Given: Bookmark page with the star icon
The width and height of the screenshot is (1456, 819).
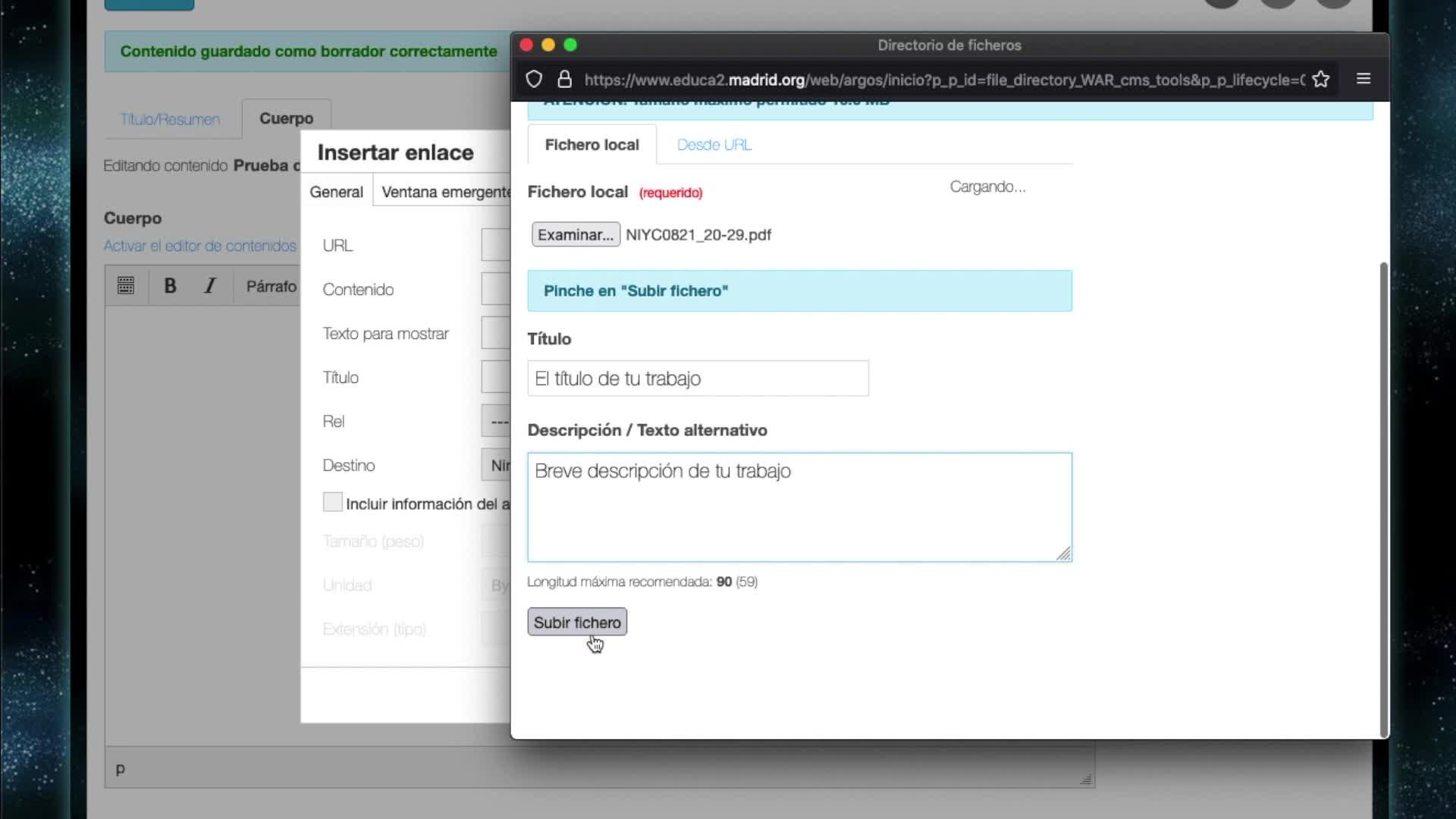Looking at the screenshot, I should [1321, 80].
